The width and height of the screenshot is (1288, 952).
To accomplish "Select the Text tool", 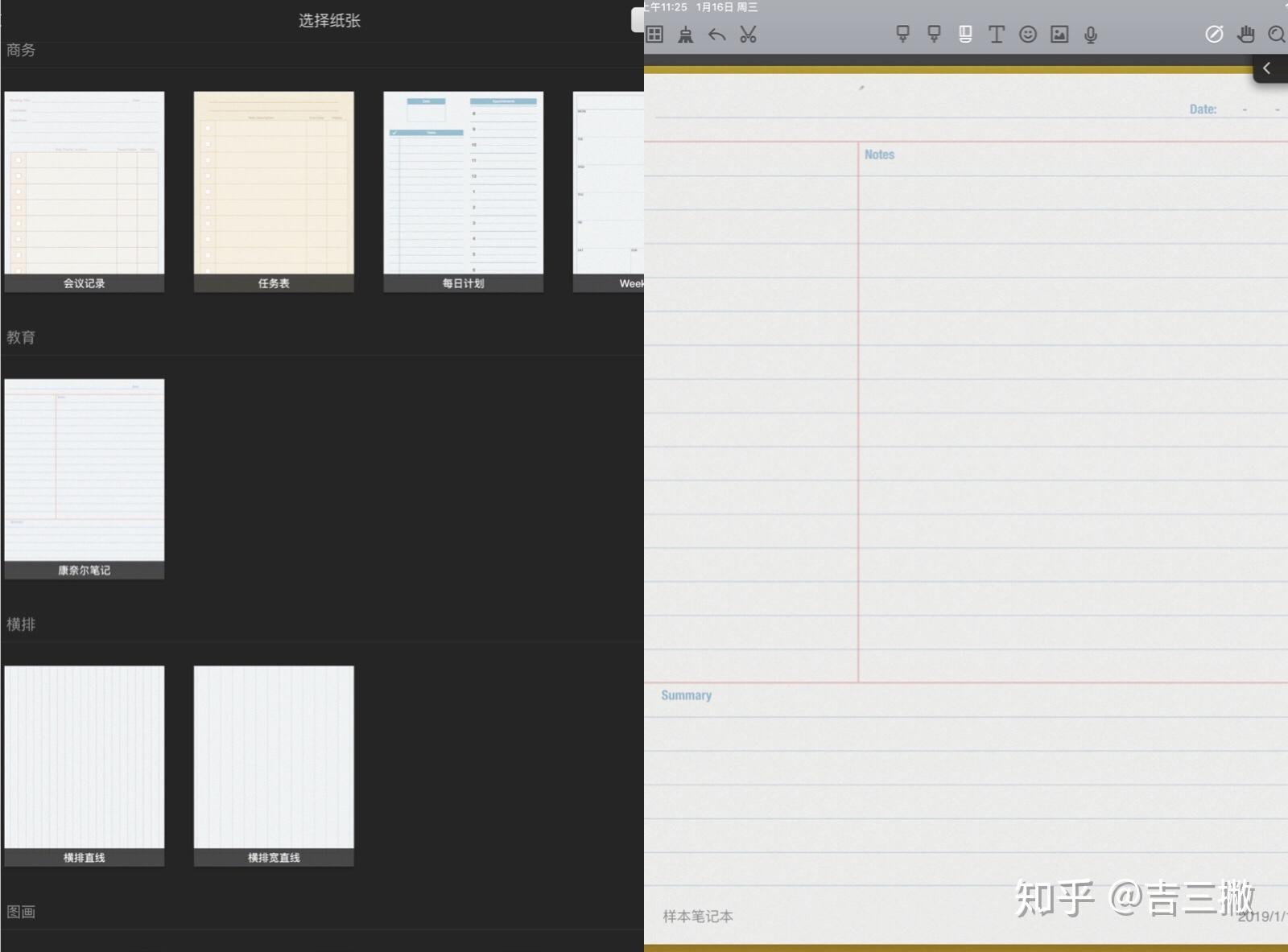I will point(997,35).
